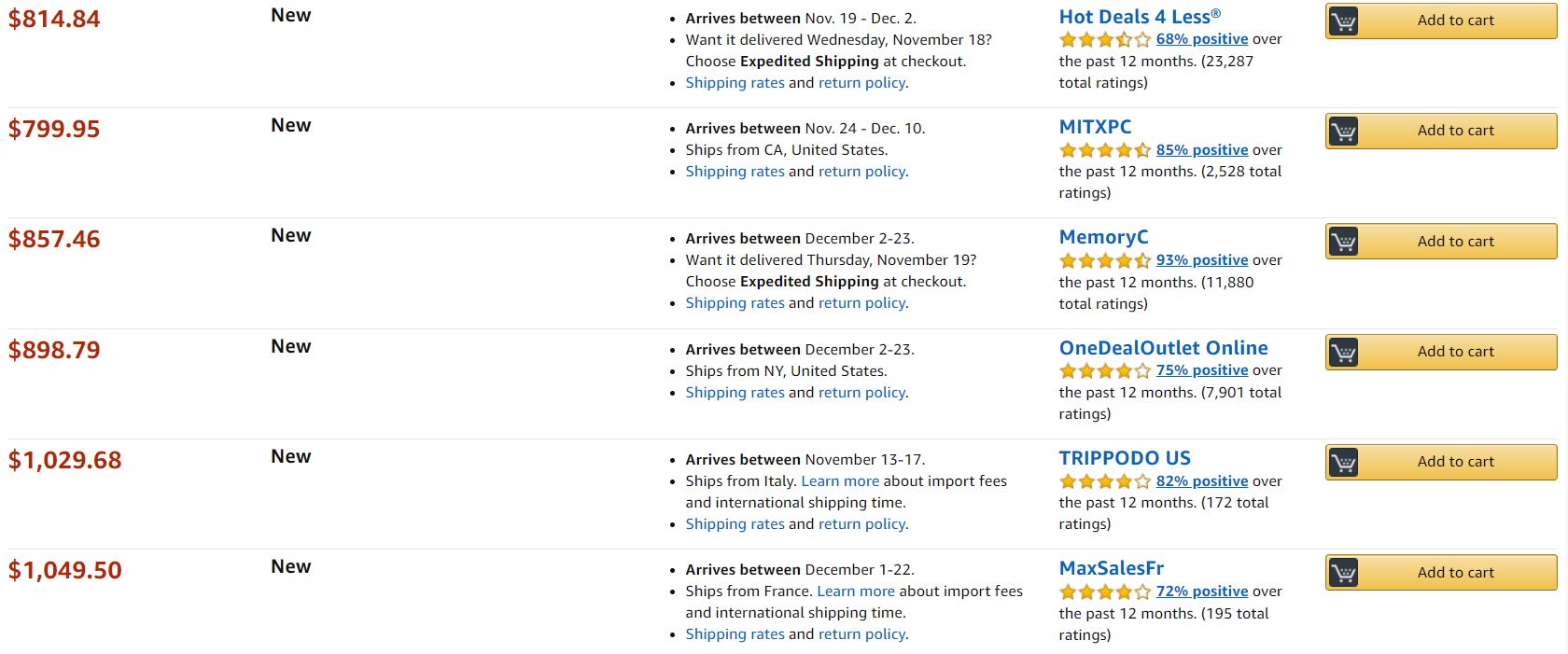Click cart icon for the MITXPC offer
This screenshot has width=1568, height=654.
pos(1343,132)
